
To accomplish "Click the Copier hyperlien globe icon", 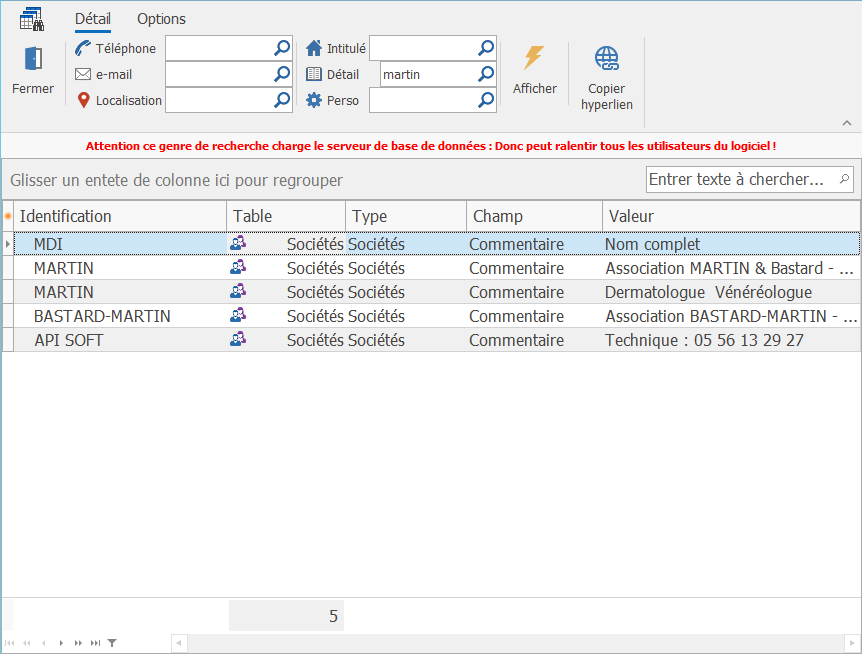I will point(606,58).
